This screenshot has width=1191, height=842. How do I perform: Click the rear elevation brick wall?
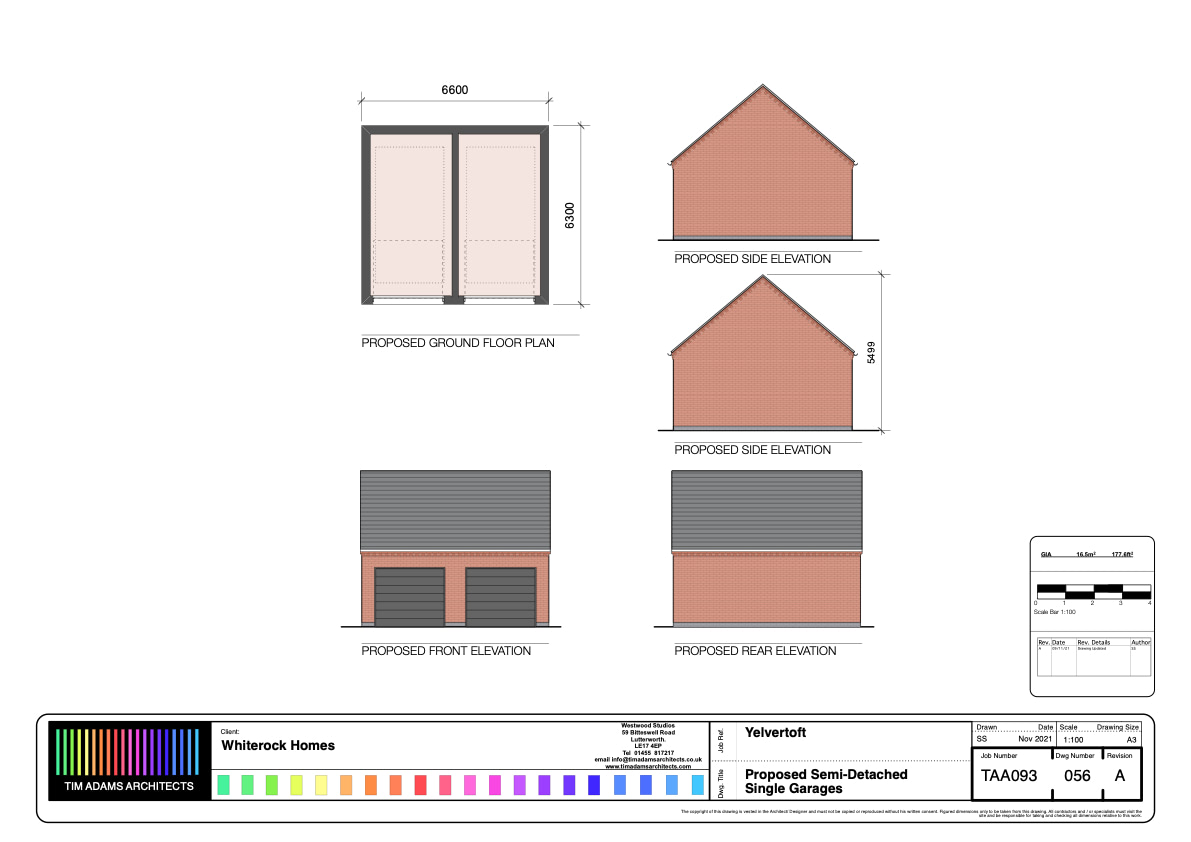click(x=766, y=587)
